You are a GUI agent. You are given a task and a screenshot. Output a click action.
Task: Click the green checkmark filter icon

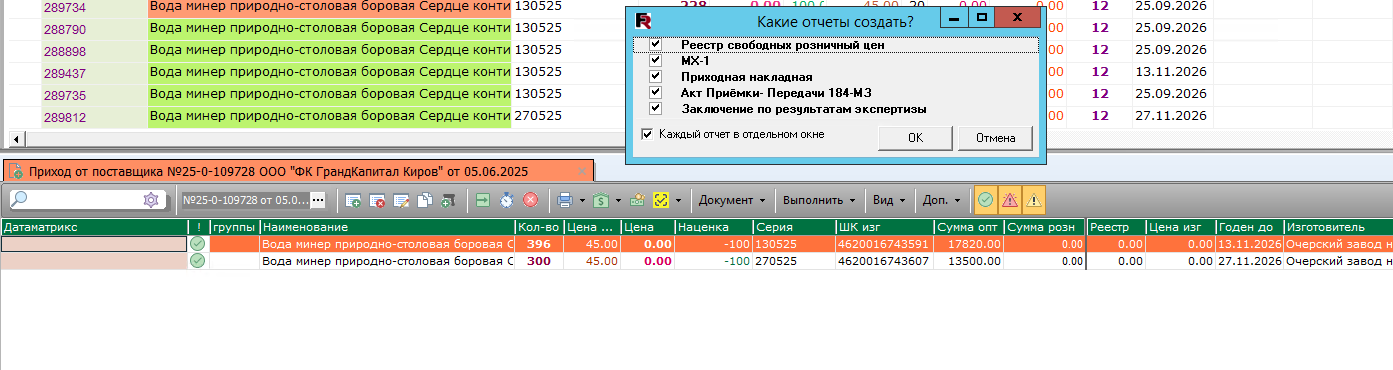tap(985, 200)
